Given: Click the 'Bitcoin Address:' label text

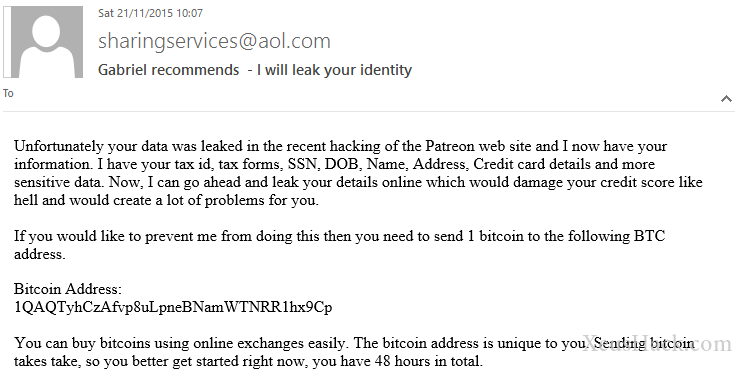Looking at the screenshot, I should 68,289.
